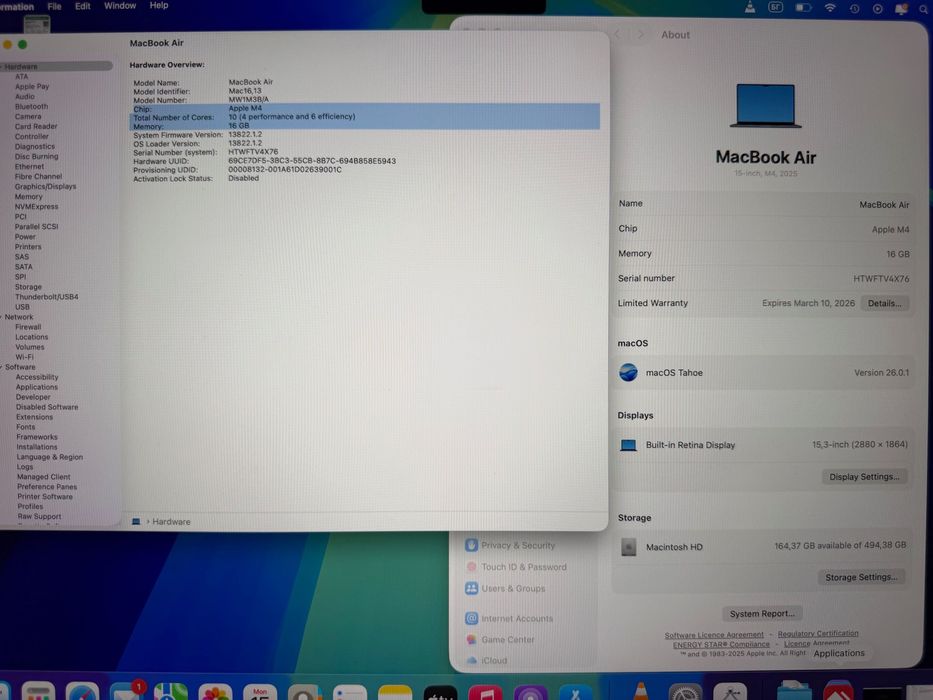Click Model Identifier value Mac16,13
This screenshot has height=700, width=933.
245,91
